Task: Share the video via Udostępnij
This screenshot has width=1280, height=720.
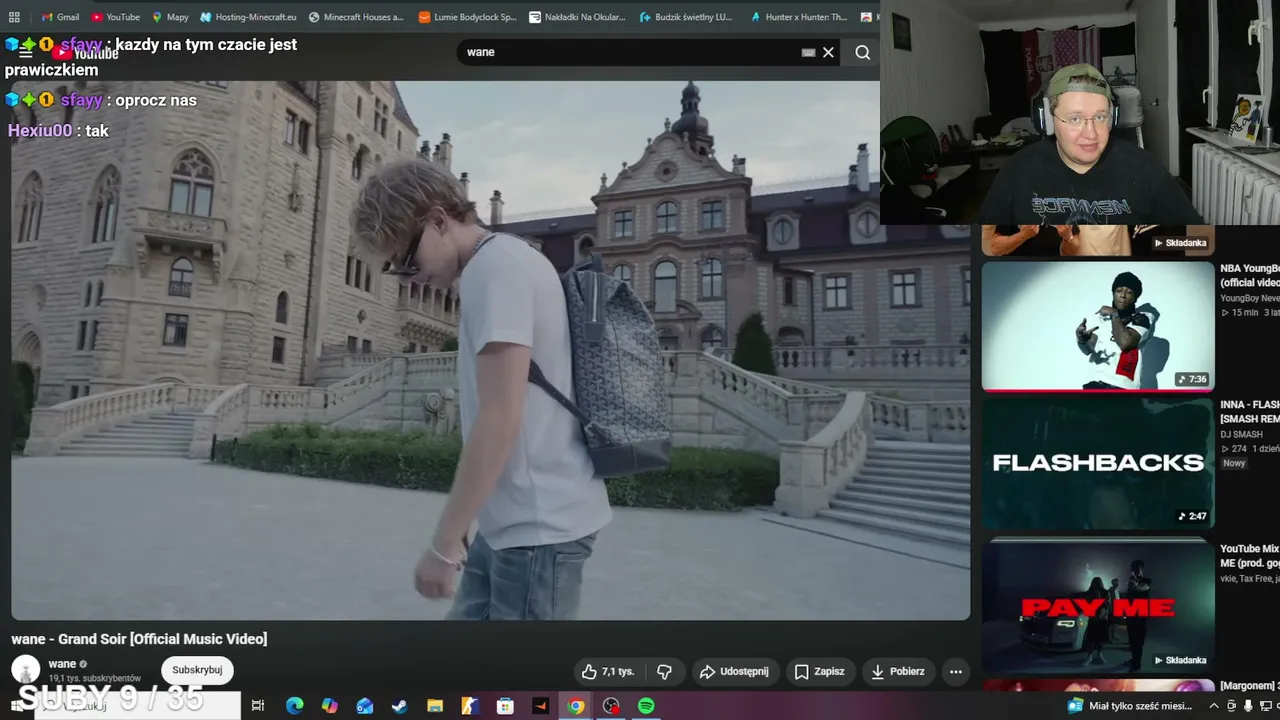Action: [734, 672]
